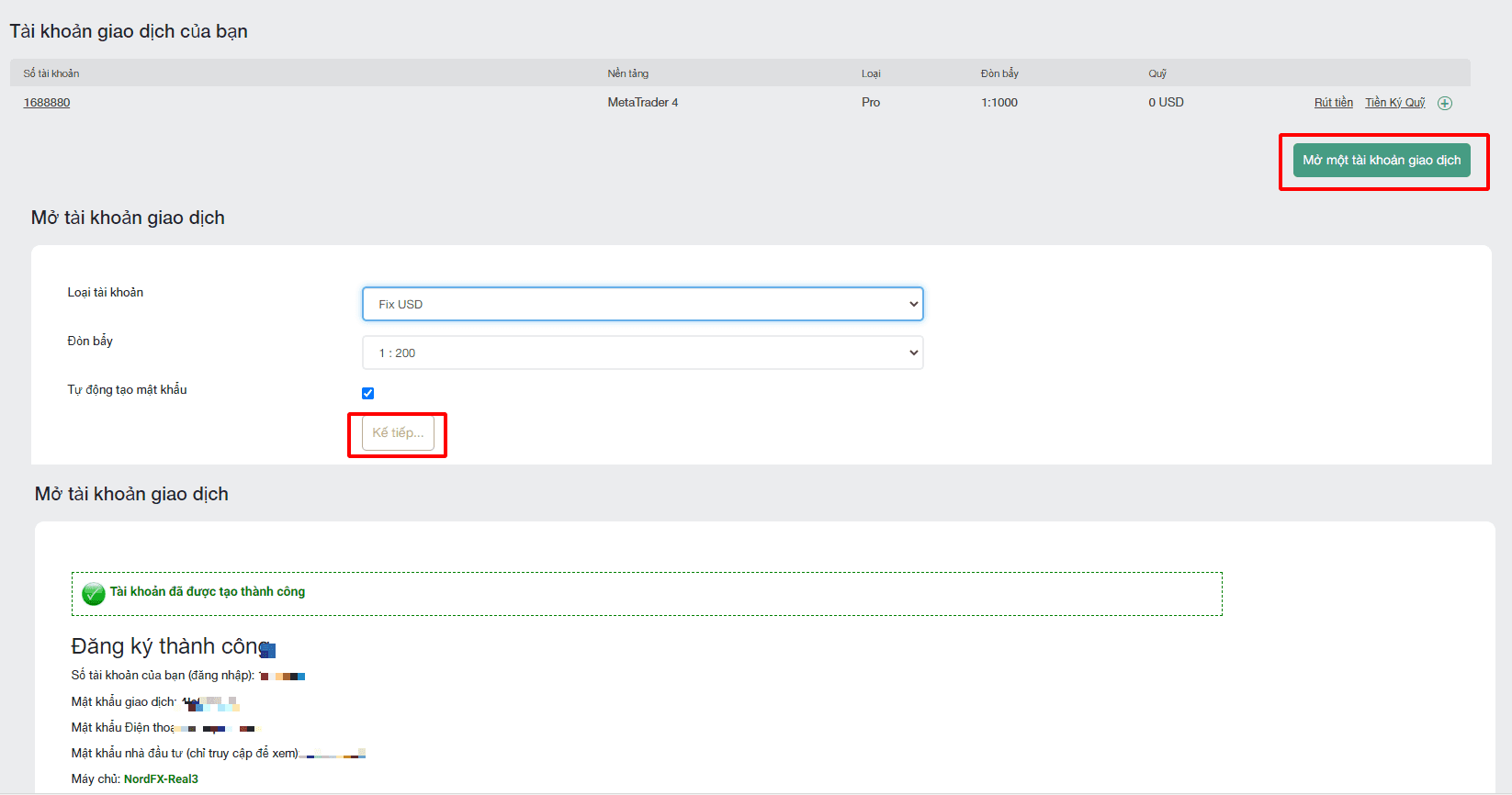This screenshot has height=795, width=1512.
Task: Click the Số tài khoản column header
Action: point(51,73)
